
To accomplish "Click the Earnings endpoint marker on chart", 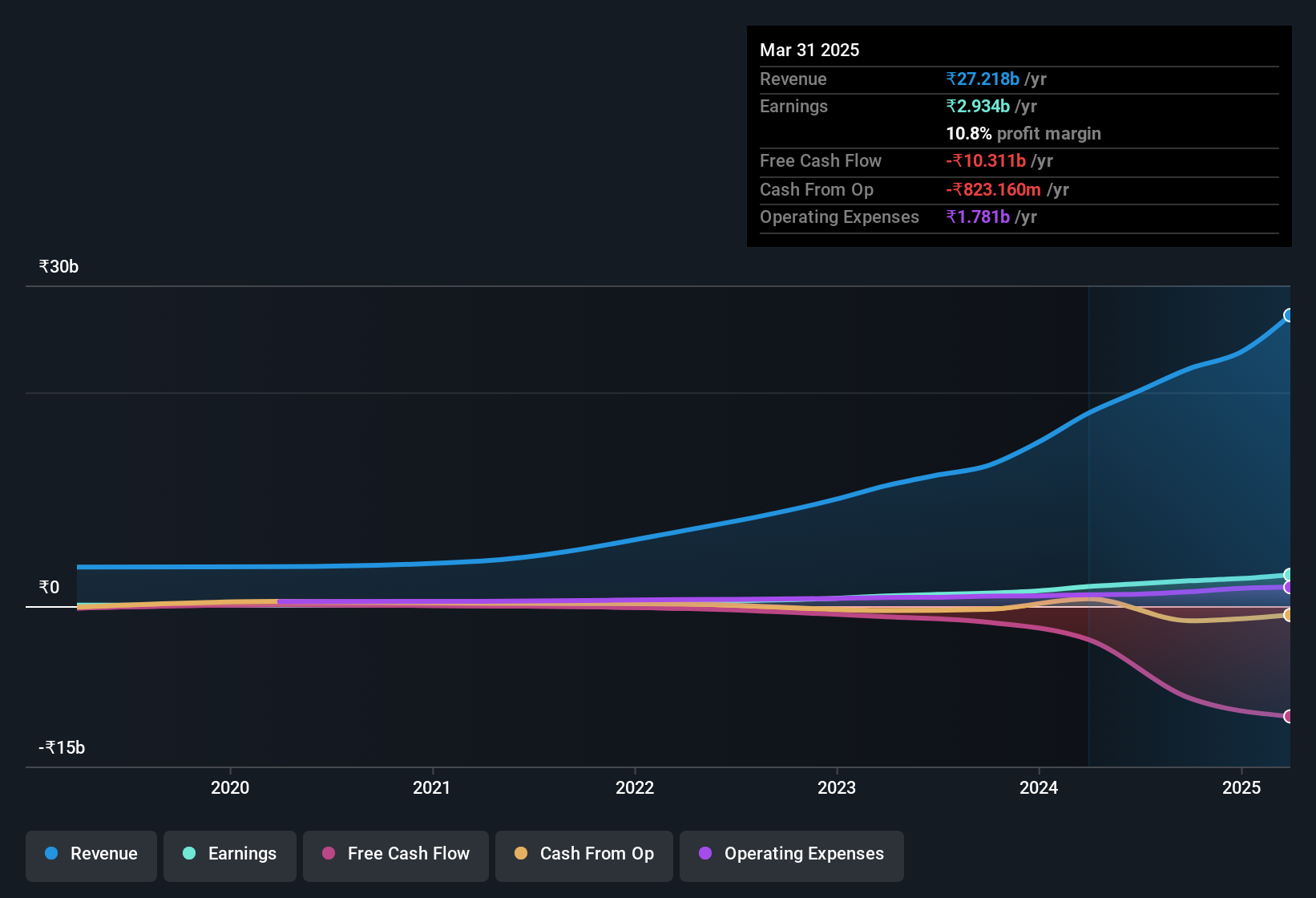I will (1288, 575).
